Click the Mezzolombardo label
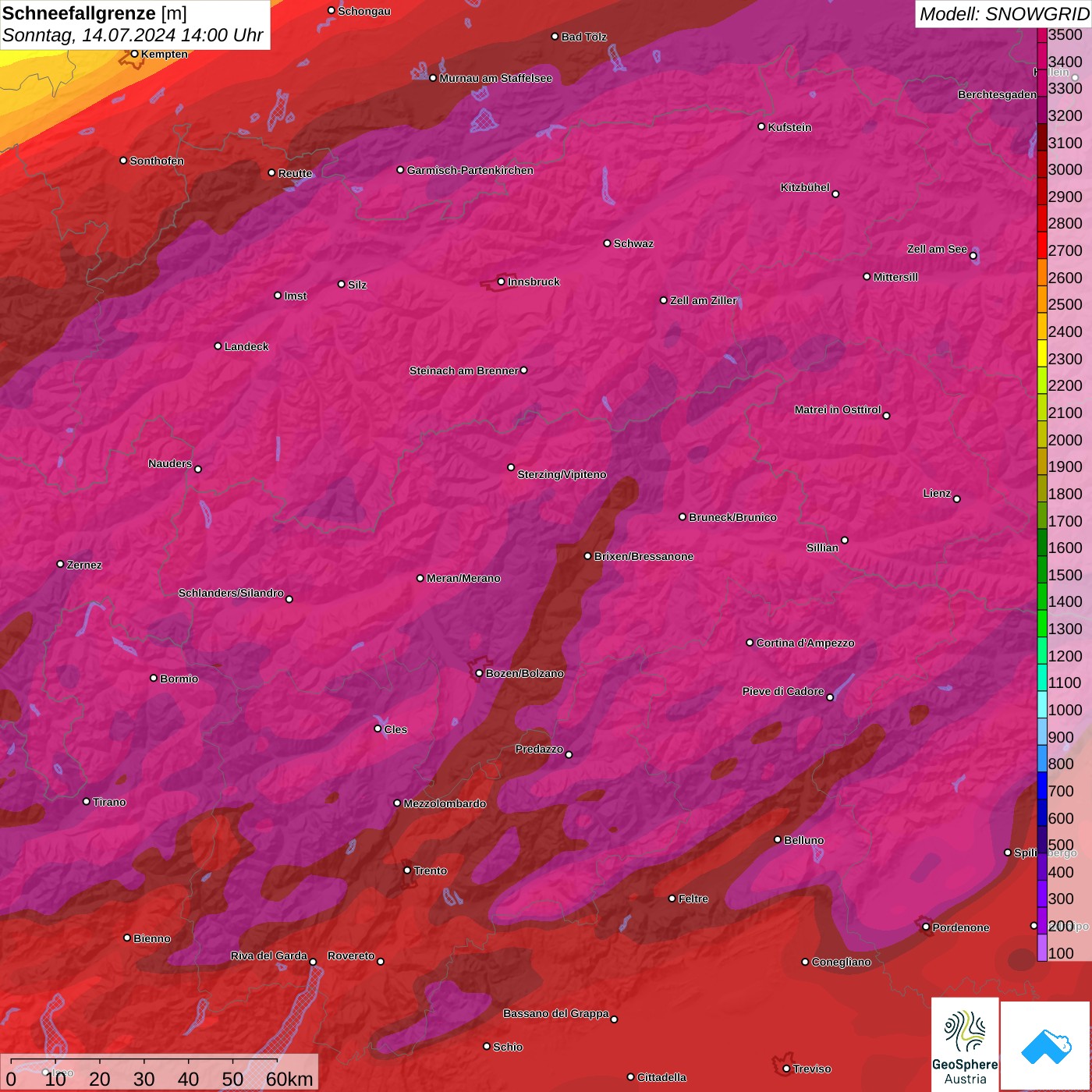1092x1092 pixels. coord(445,803)
